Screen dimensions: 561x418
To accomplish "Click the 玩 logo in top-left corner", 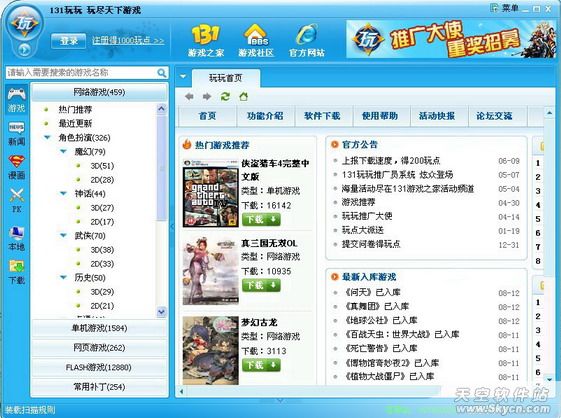I will (x=24, y=24).
